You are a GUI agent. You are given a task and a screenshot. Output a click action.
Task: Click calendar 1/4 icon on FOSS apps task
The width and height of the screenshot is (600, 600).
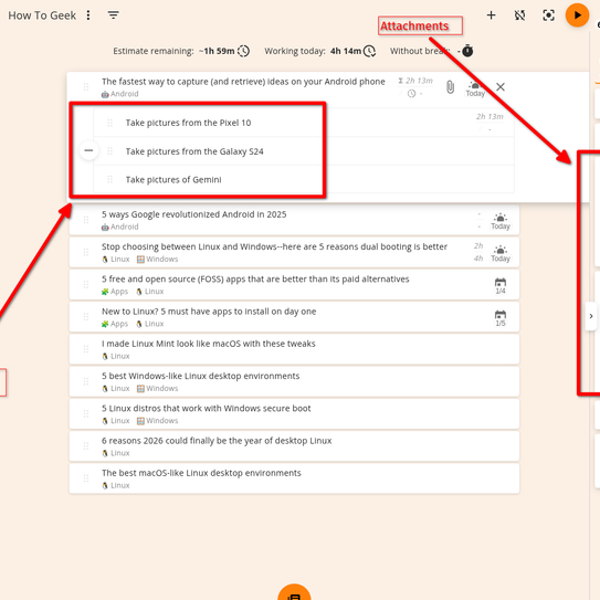click(x=500, y=285)
